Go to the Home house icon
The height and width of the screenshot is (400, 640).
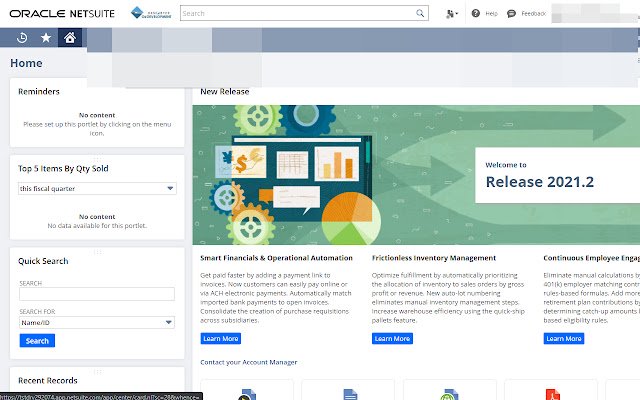70,38
